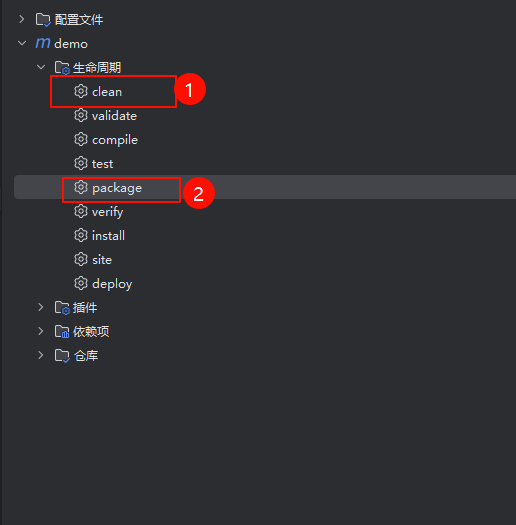Select the test lifecycle goal label
Image resolution: width=516 pixels, height=525 pixels.
pos(102,164)
